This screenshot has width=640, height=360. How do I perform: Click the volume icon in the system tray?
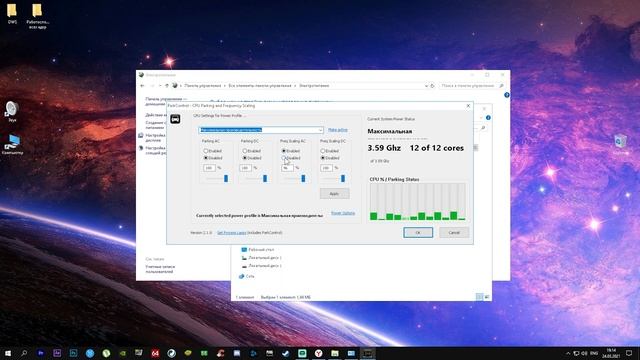584,353
